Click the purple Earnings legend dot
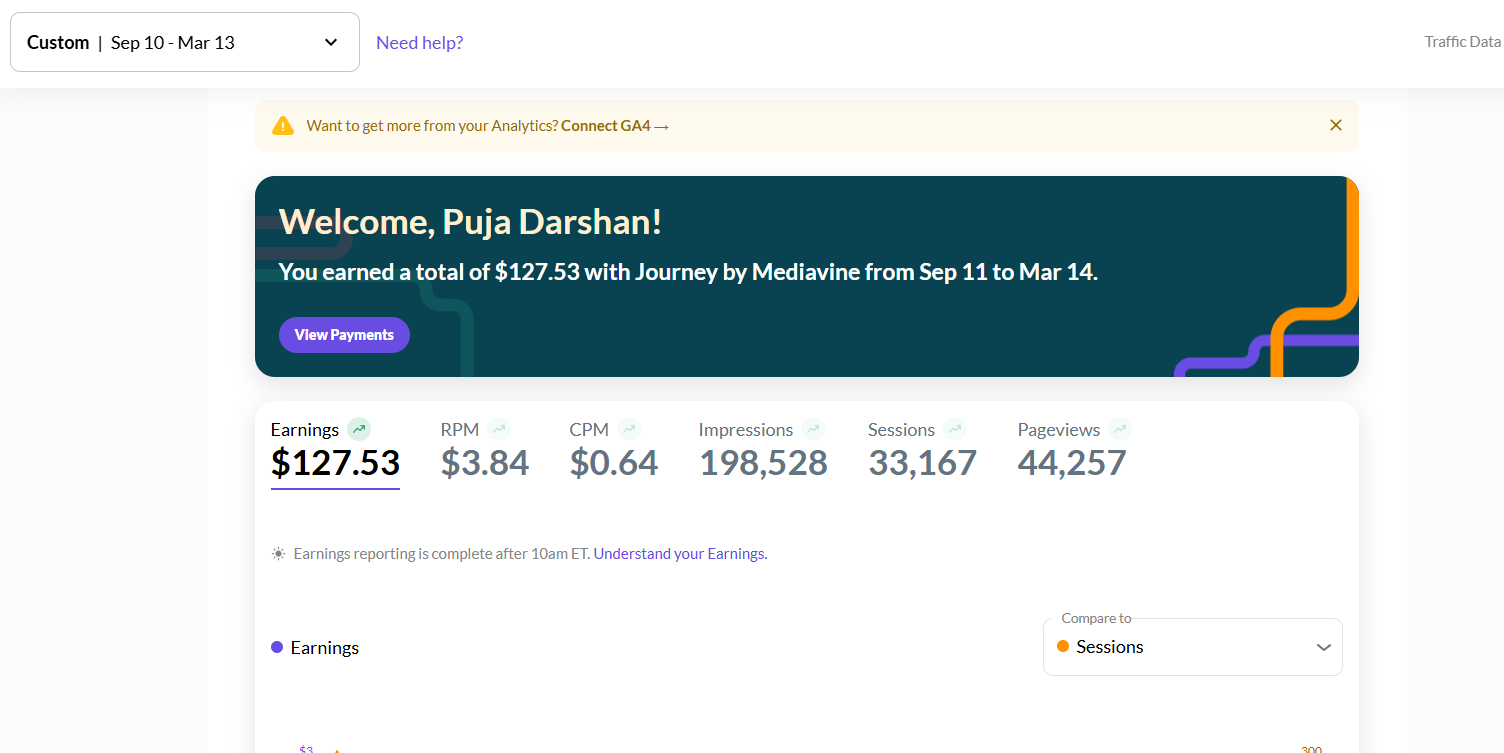 [x=277, y=647]
